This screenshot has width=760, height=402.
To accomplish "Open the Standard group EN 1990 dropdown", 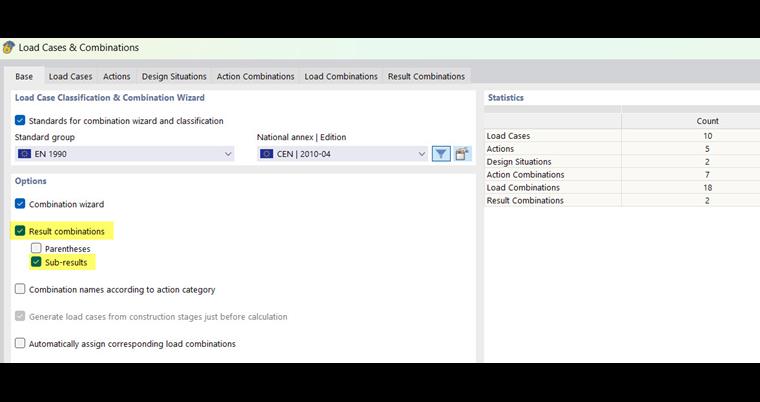I will 125,154.
